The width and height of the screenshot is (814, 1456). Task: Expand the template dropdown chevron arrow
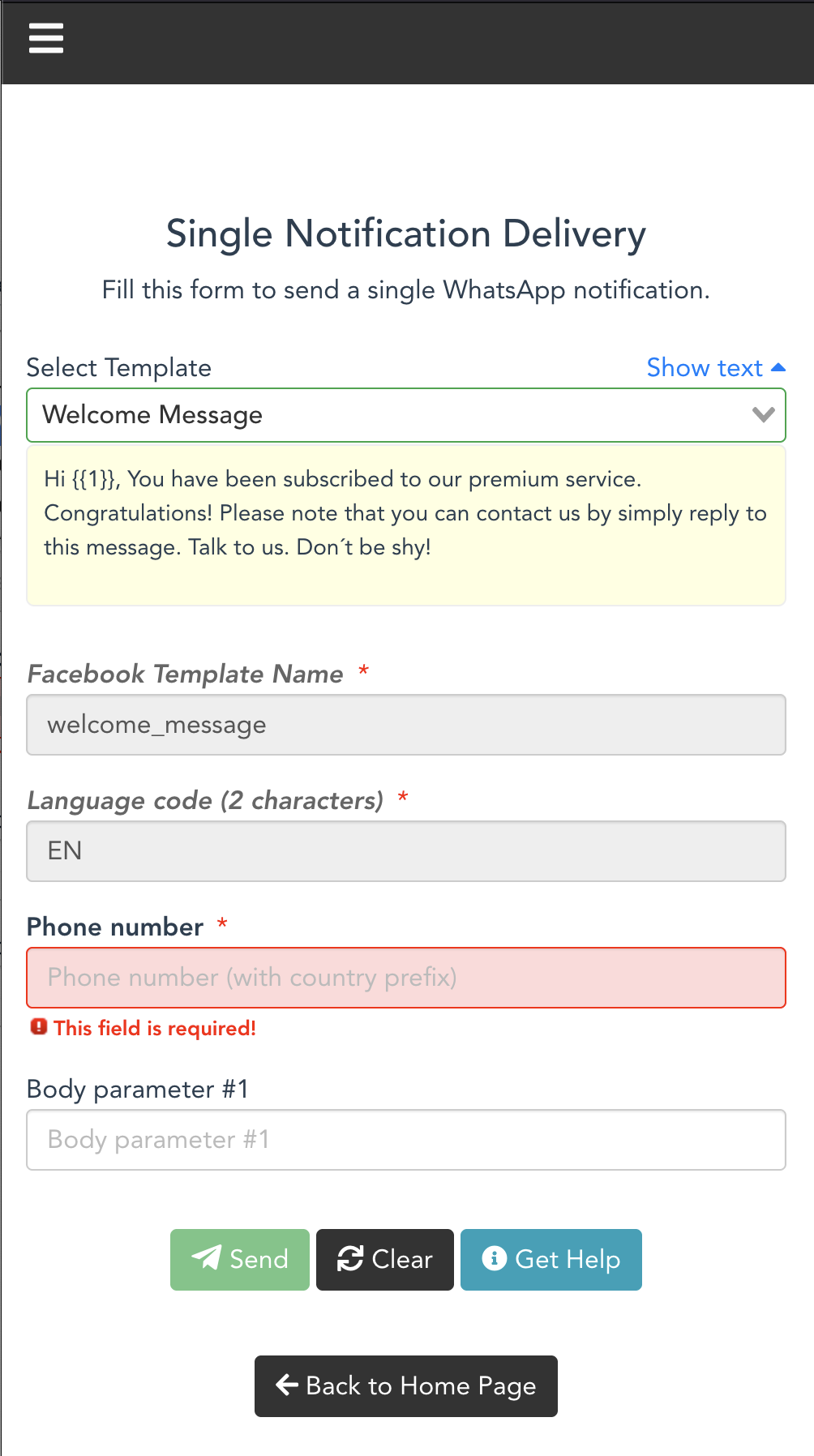tap(763, 415)
